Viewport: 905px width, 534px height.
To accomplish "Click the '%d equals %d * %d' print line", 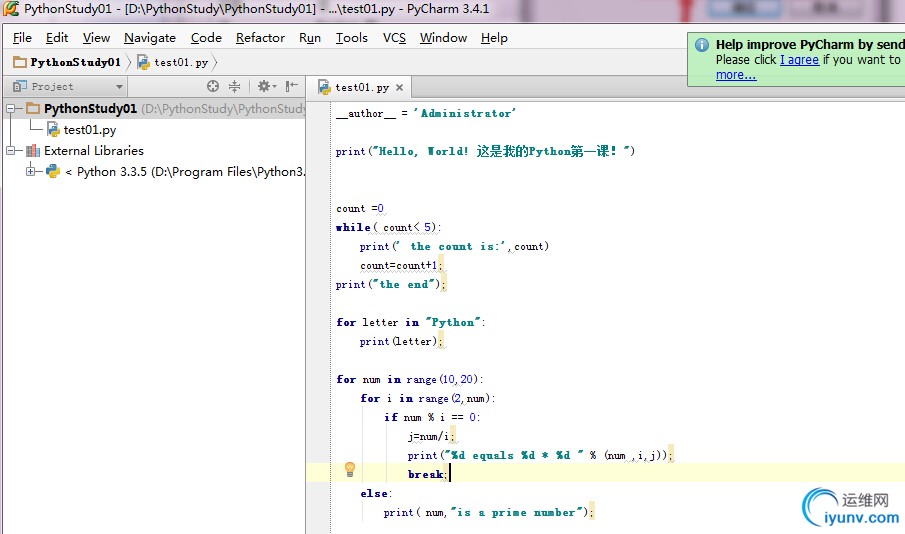I will pyautogui.click(x=540, y=455).
